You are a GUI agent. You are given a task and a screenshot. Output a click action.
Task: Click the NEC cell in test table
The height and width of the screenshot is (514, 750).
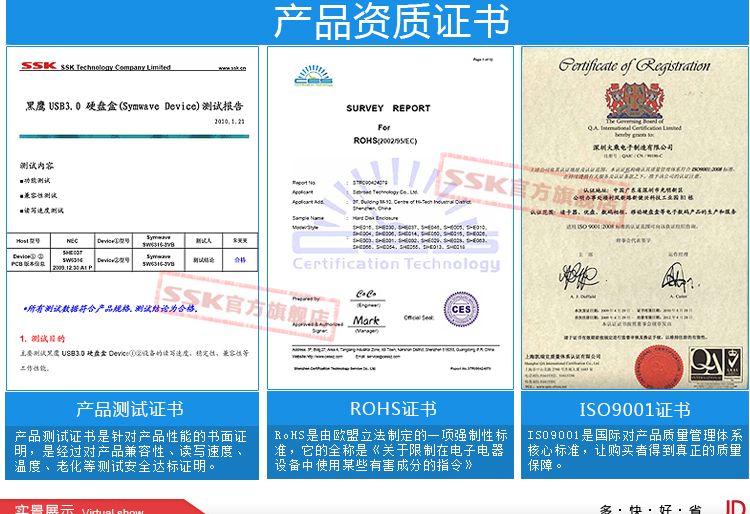72,241
